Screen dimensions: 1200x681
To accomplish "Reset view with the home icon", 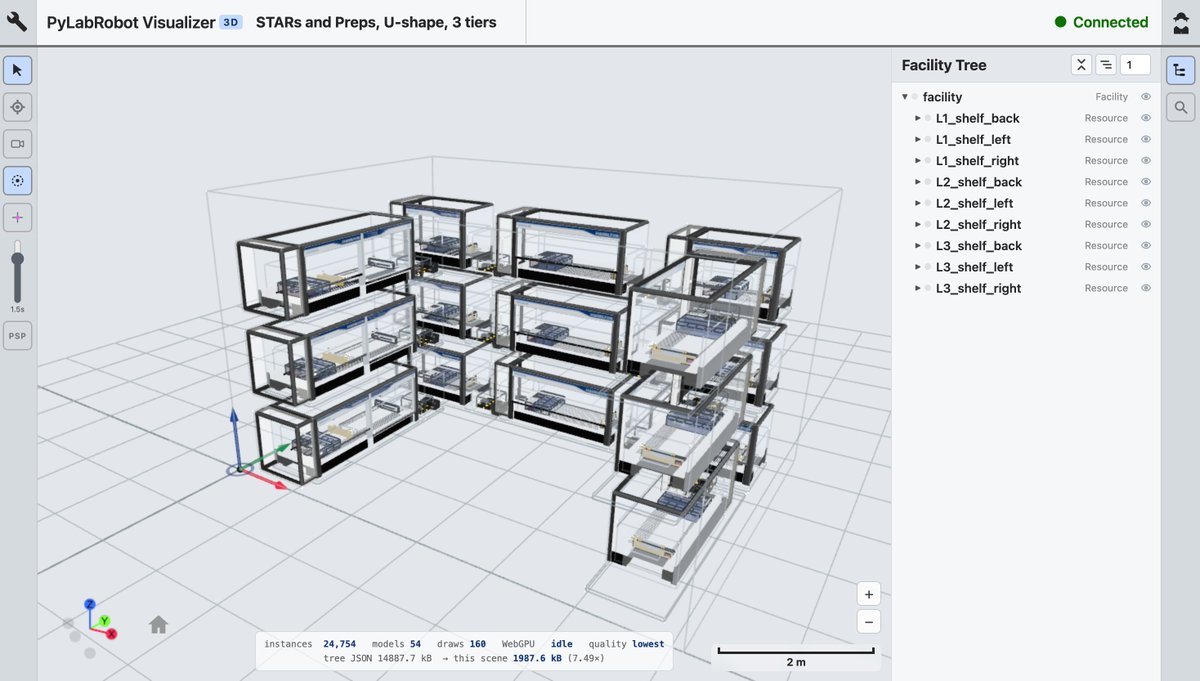I will coord(158,625).
